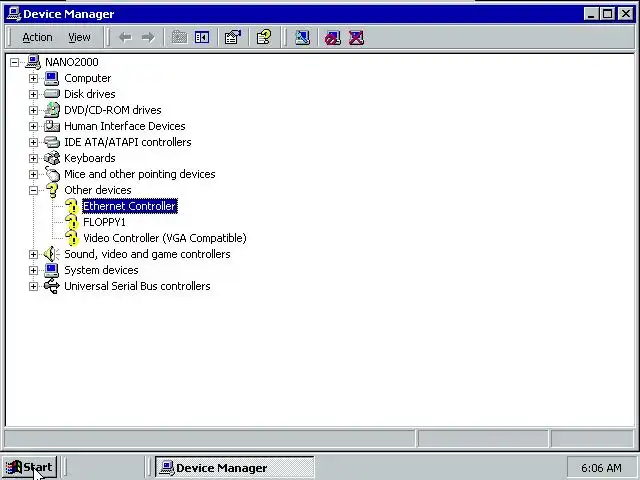
Task: Select the IDE ATA/ATAPI controllers label
Action: [x=128, y=142]
